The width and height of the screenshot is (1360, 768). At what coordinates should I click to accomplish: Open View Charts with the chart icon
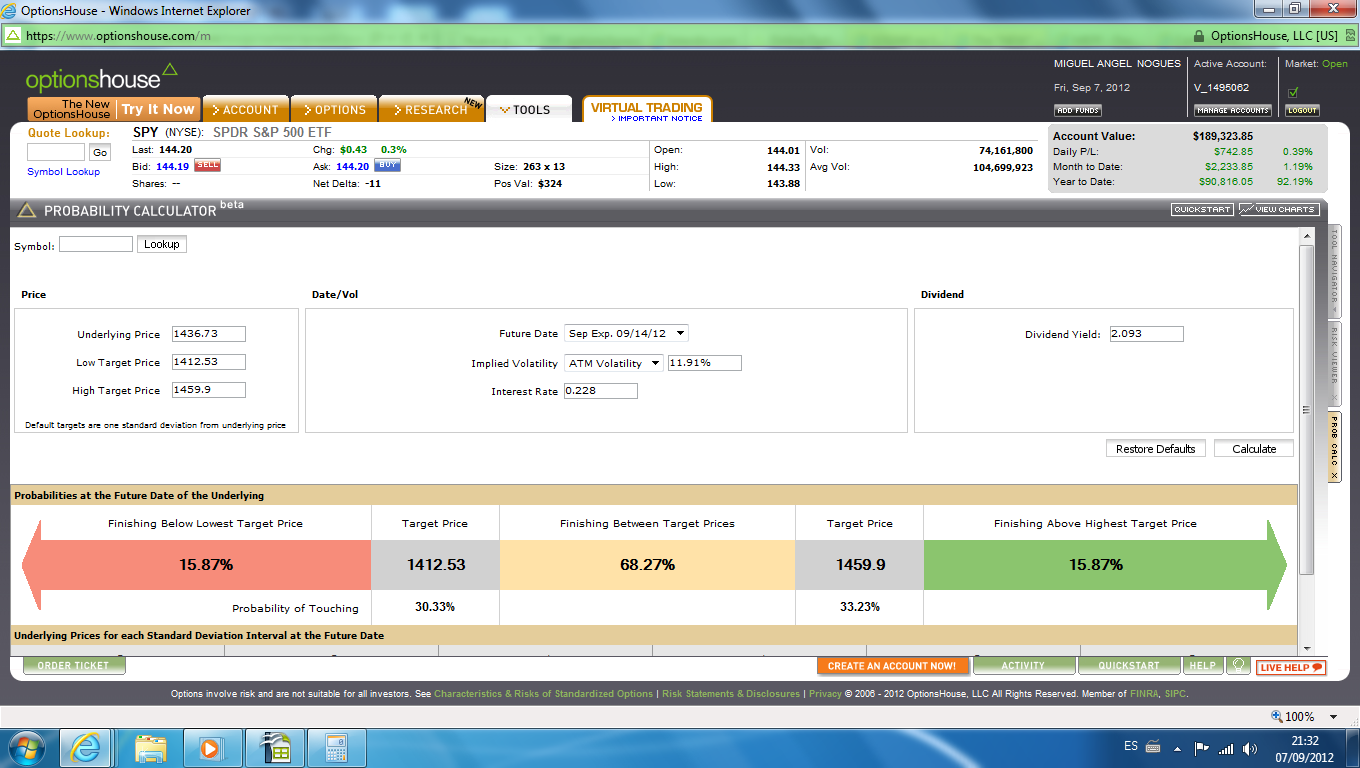click(x=1279, y=210)
